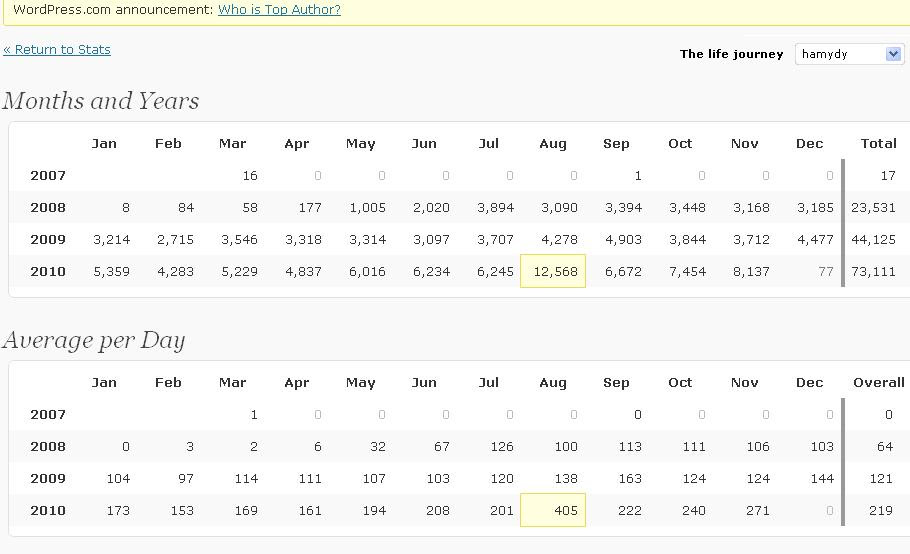Click the Return to Stats link

(x=57, y=49)
